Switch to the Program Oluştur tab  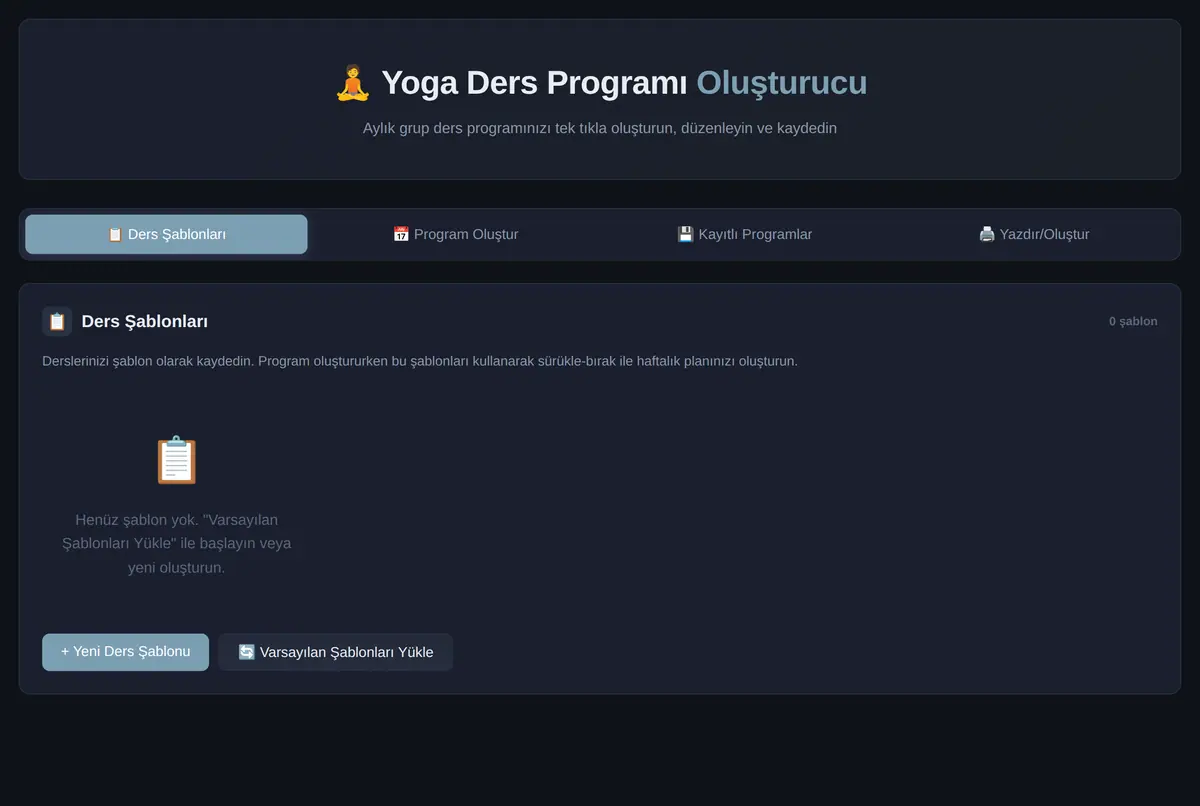point(455,234)
